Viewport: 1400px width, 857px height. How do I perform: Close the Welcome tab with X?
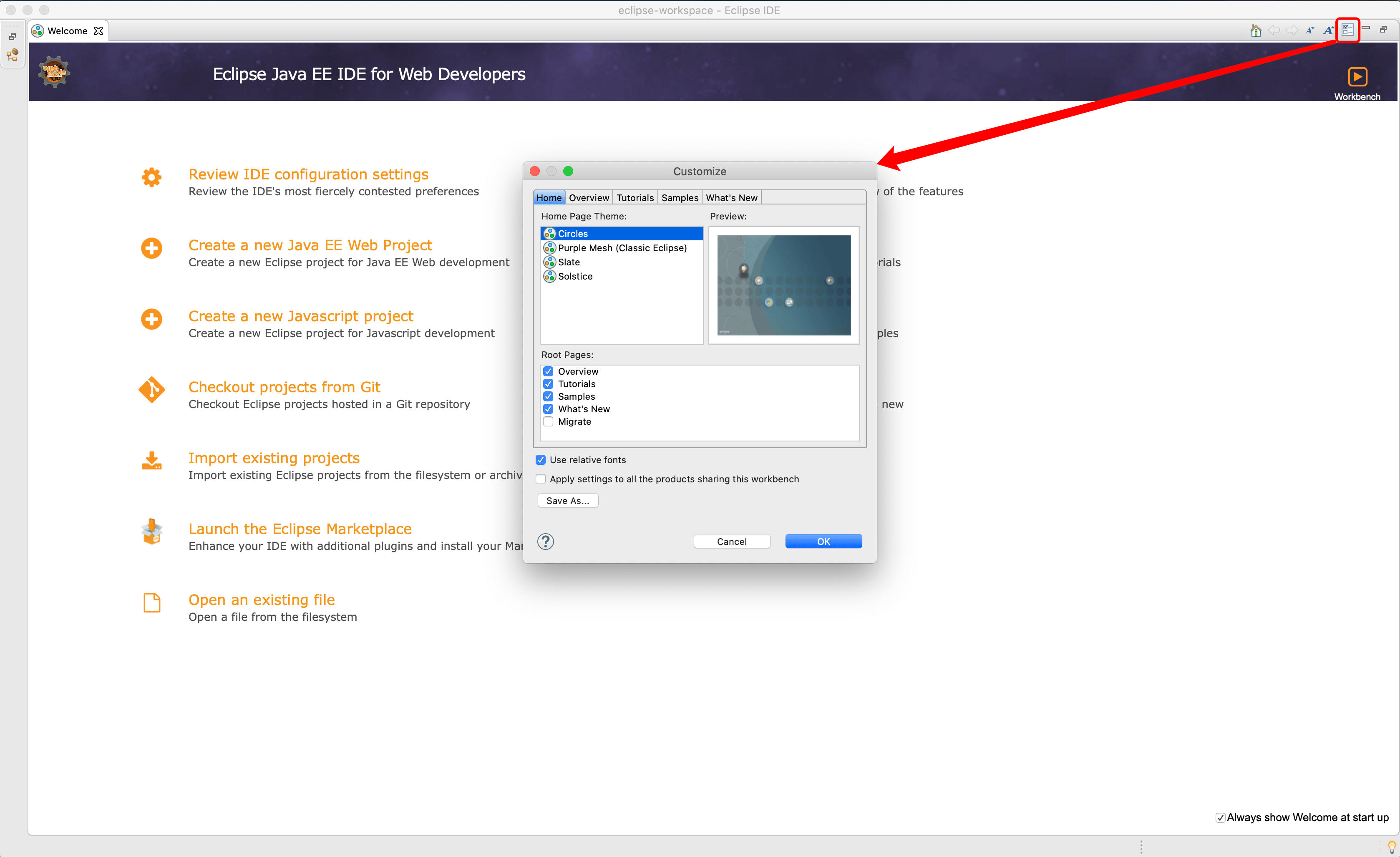coord(98,31)
